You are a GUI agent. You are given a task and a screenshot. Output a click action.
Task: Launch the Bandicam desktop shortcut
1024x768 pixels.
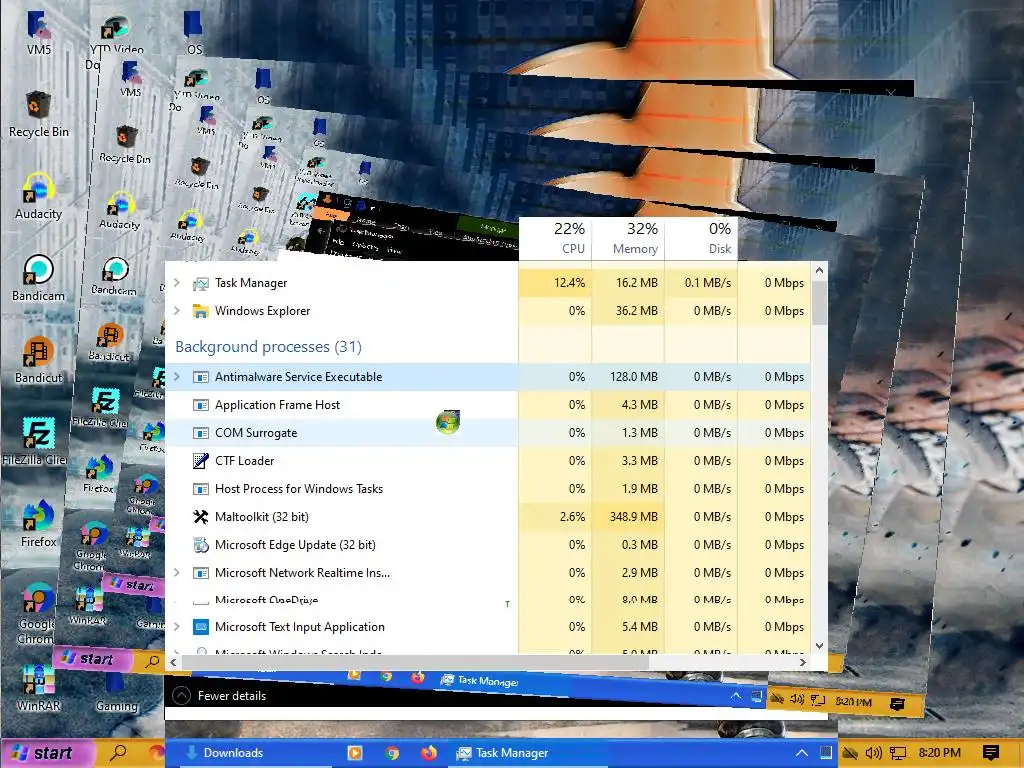(x=39, y=278)
